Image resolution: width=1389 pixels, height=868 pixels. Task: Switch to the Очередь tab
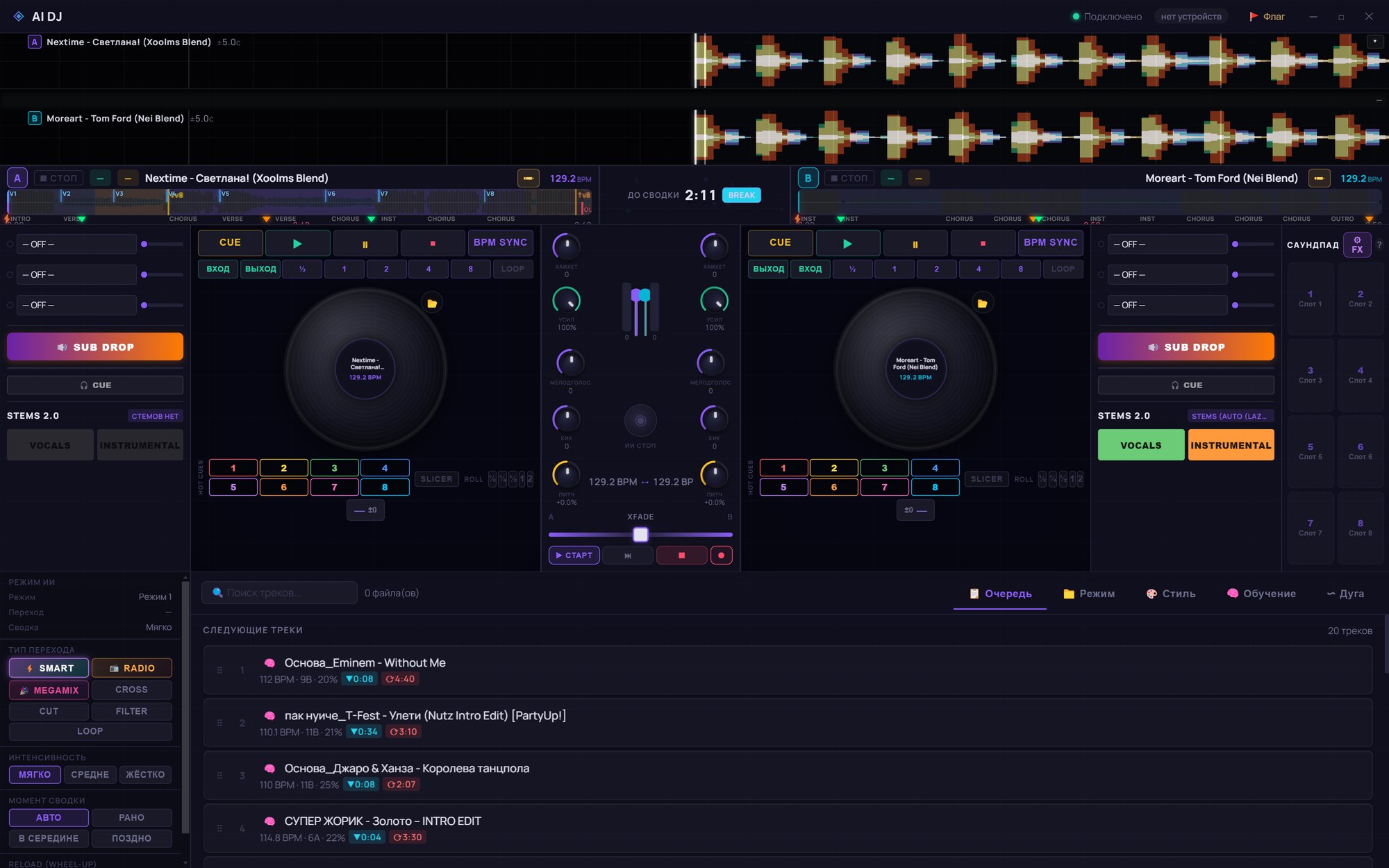[x=1000, y=594]
